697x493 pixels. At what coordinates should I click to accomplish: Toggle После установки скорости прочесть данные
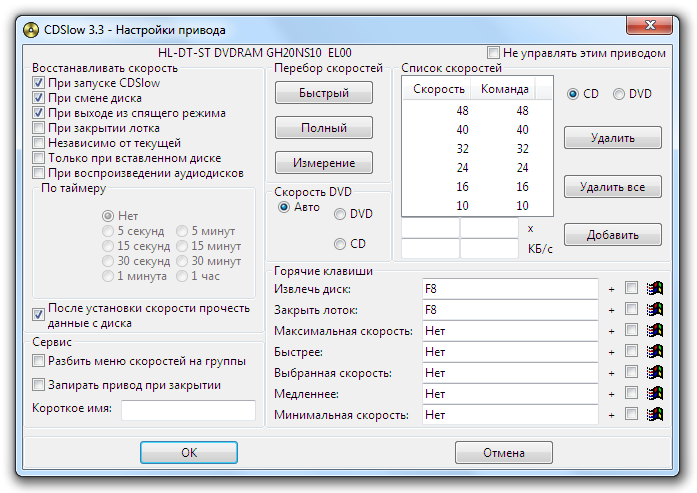(39, 315)
